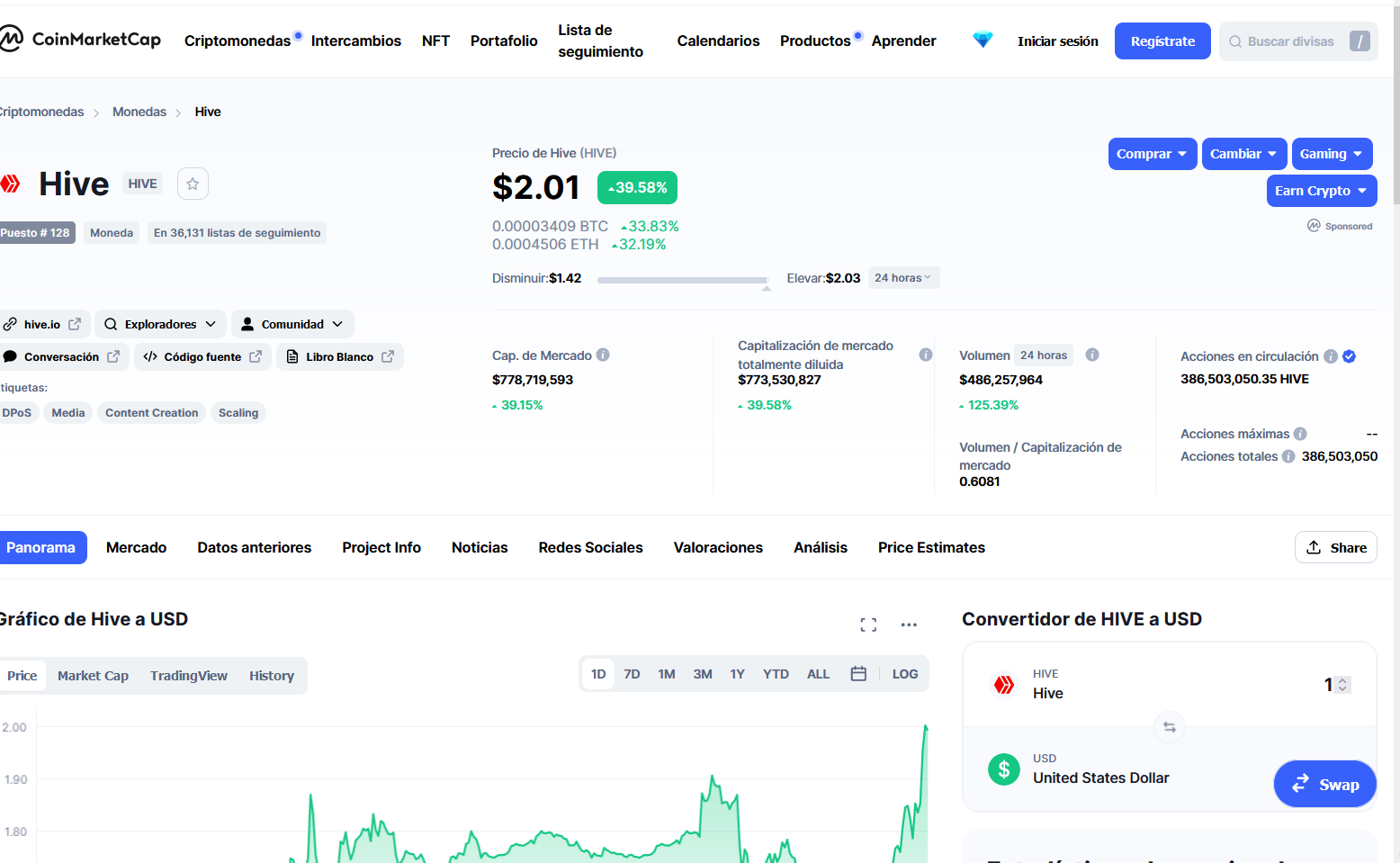Select the 3M chart range
1400x863 pixels.
703,674
